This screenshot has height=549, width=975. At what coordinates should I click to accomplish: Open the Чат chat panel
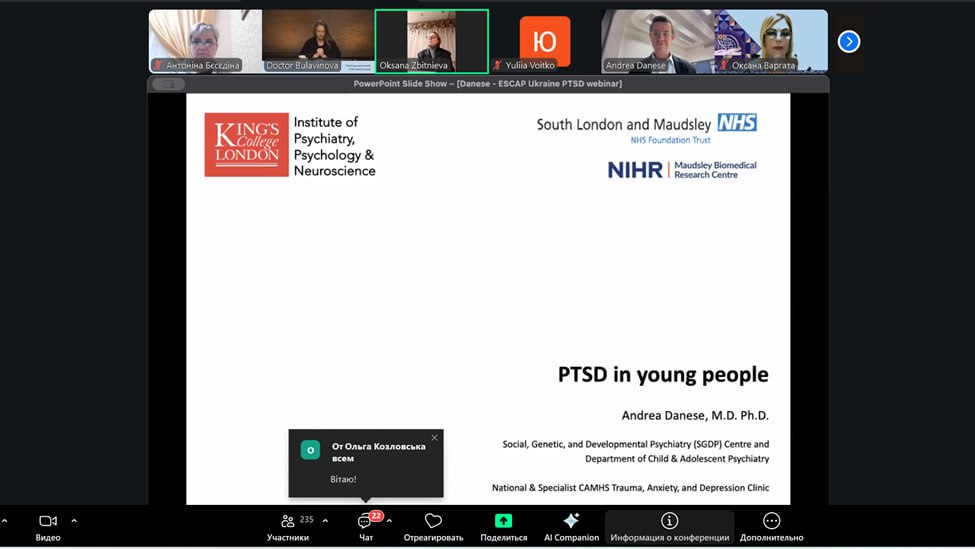point(366,527)
